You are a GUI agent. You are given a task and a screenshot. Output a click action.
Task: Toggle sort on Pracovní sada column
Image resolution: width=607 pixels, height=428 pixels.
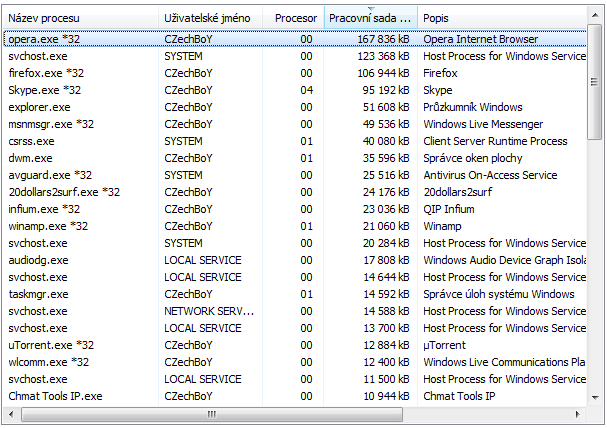[370, 18]
